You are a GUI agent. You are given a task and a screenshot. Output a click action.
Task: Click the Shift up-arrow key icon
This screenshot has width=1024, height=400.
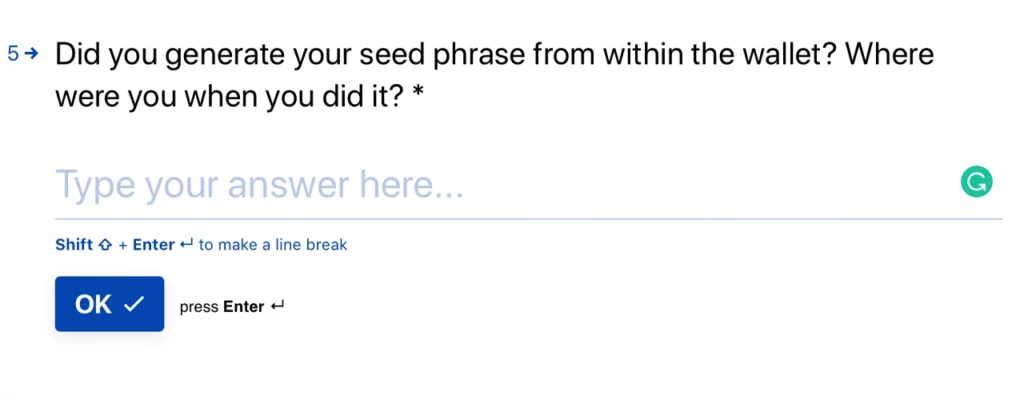[104, 246]
